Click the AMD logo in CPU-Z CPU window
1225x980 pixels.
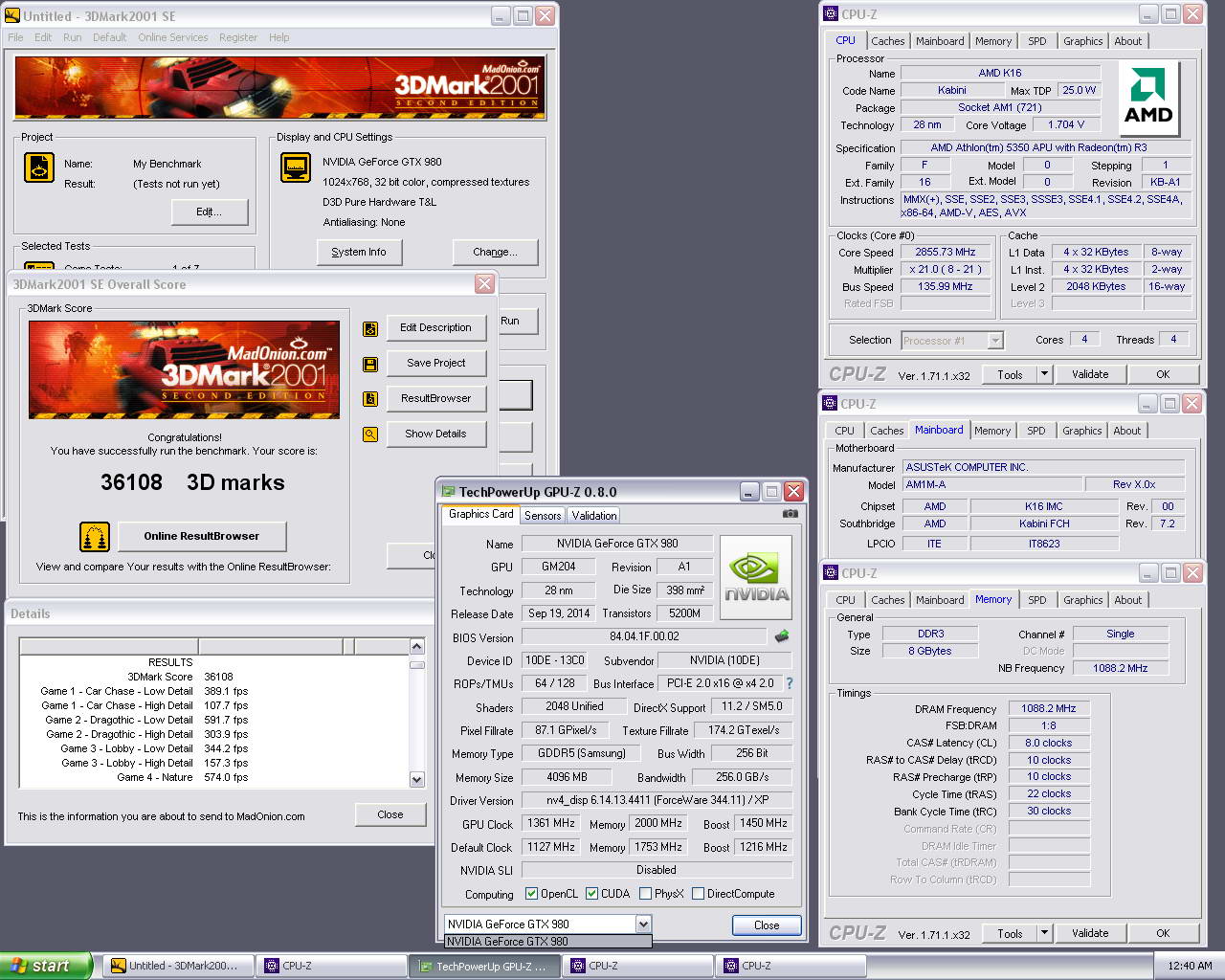[1147, 100]
